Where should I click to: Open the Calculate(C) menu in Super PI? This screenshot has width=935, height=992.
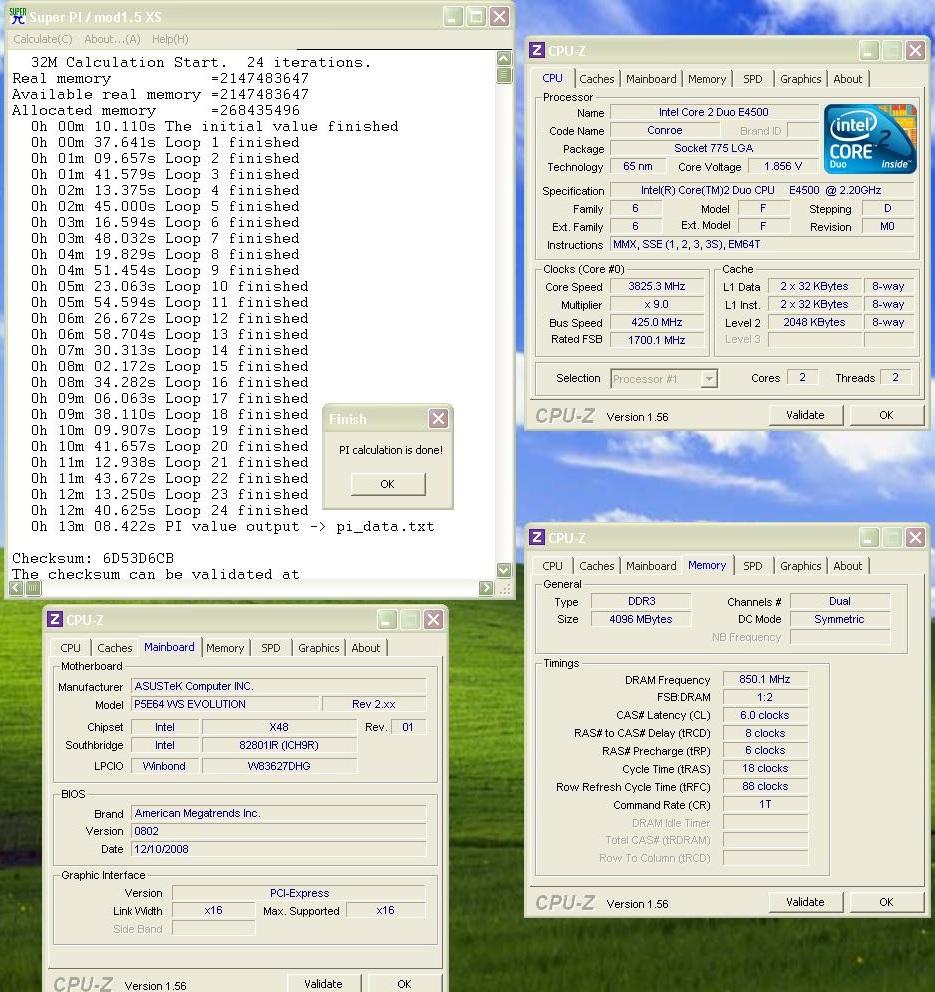pos(42,39)
